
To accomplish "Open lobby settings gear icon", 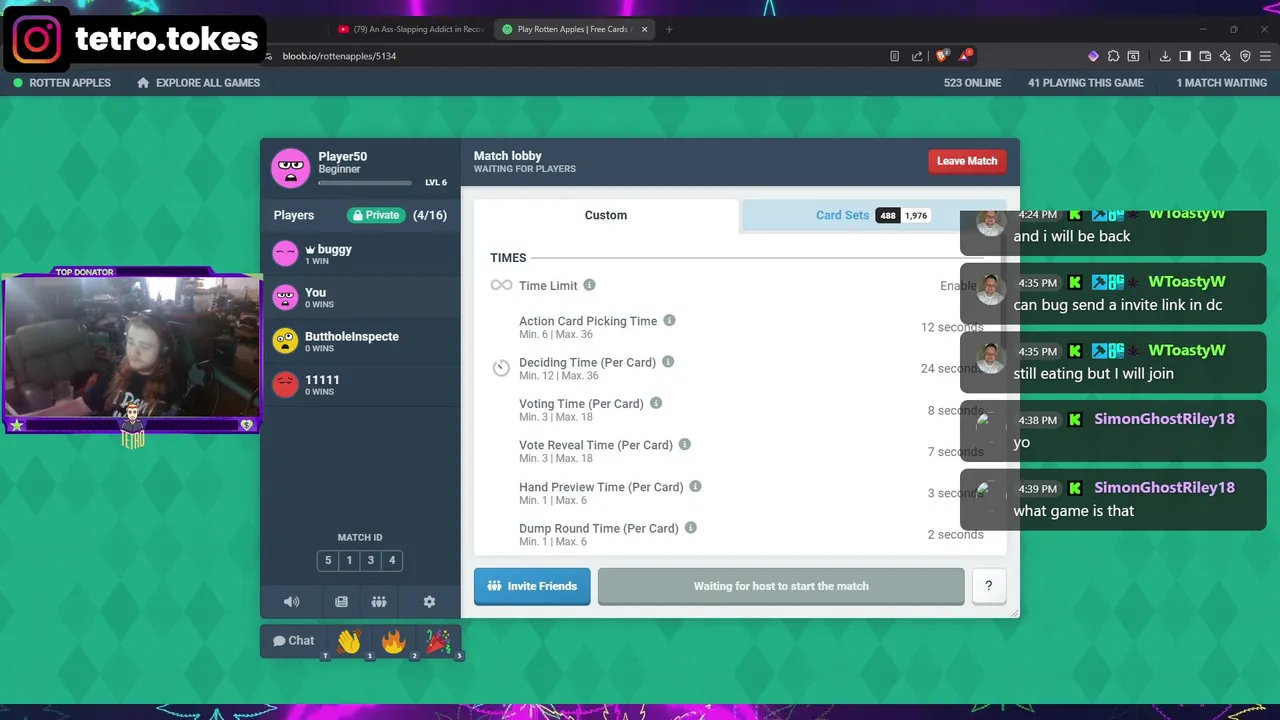I will pyautogui.click(x=429, y=602).
